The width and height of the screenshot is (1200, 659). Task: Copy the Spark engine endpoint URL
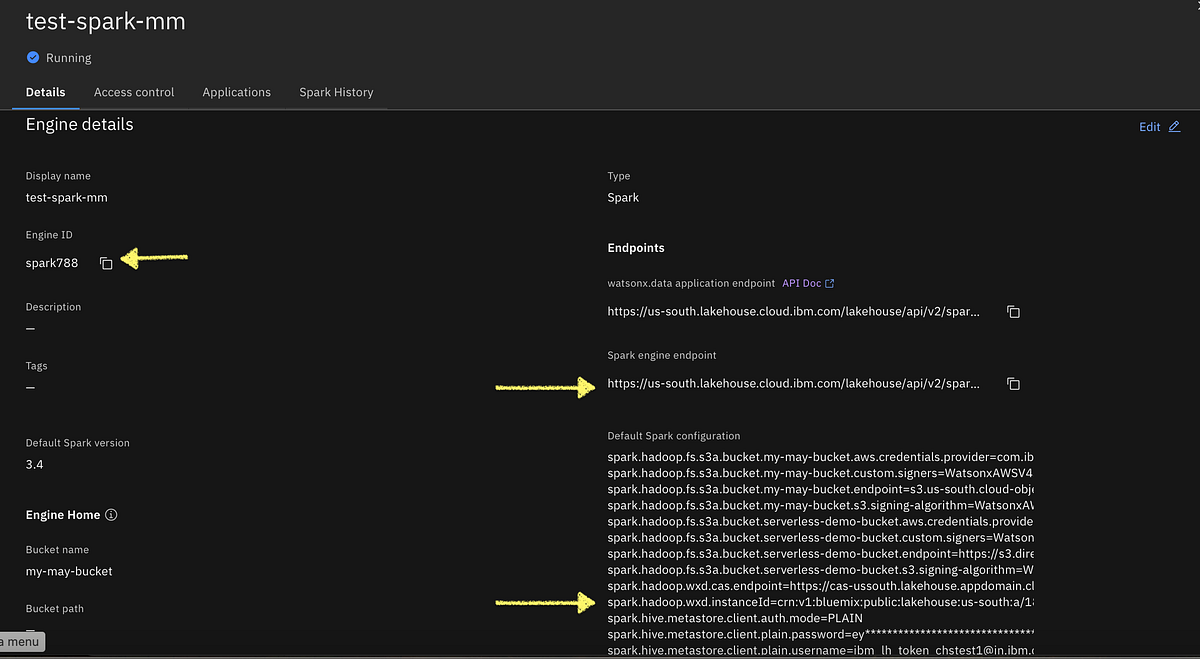1013,383
